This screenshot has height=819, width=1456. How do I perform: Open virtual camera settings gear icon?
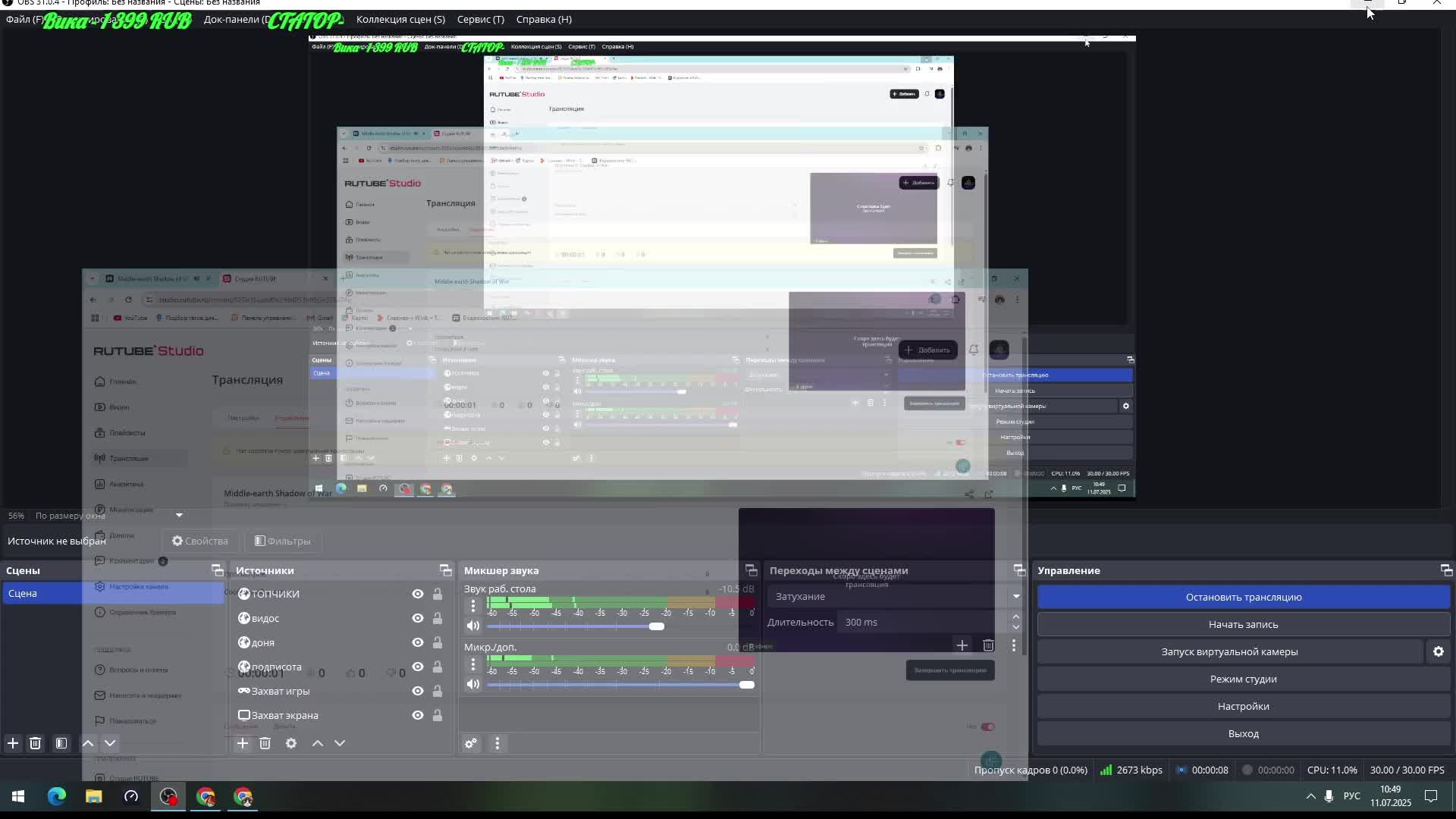1438,651
